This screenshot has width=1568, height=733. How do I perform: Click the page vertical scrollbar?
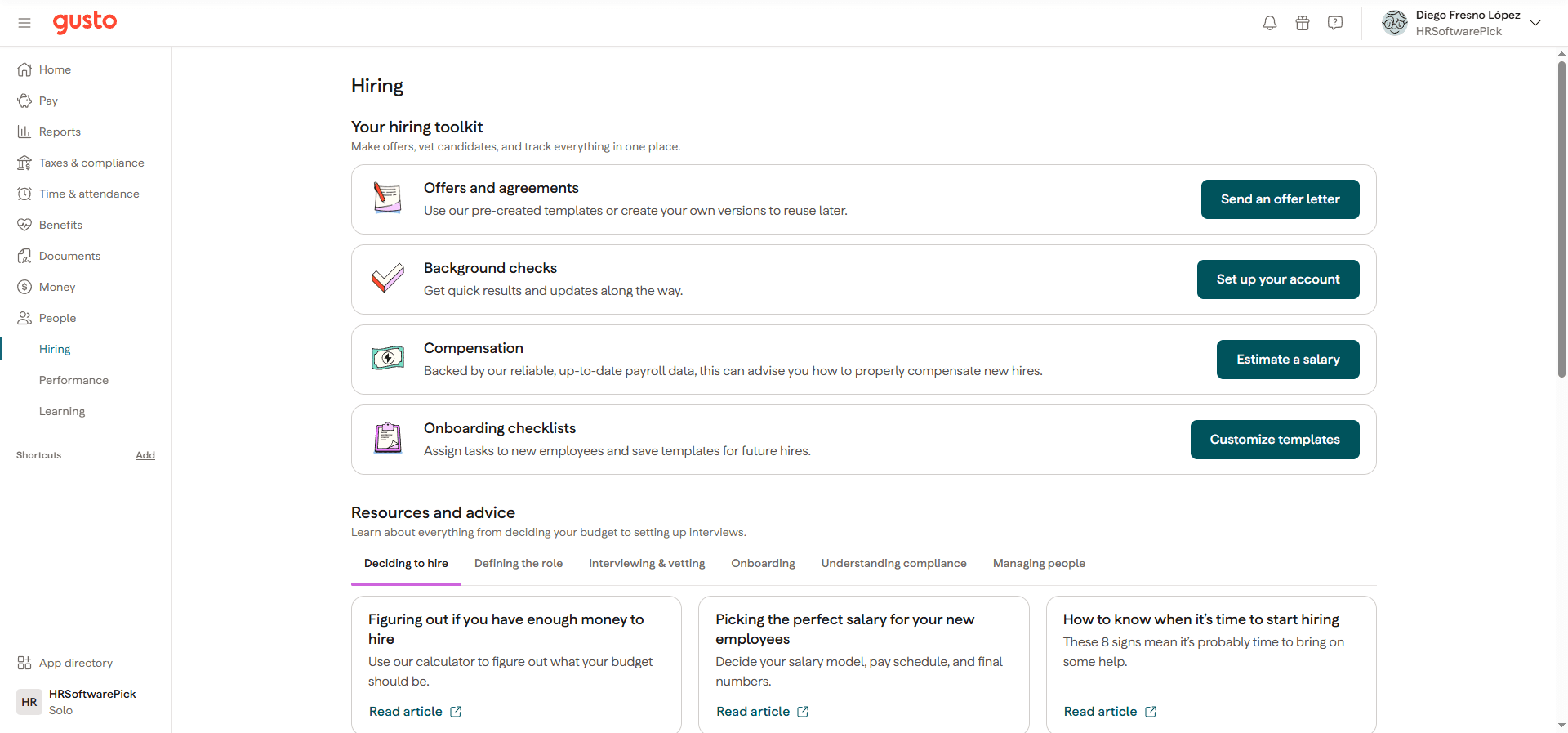(1561, 219)
